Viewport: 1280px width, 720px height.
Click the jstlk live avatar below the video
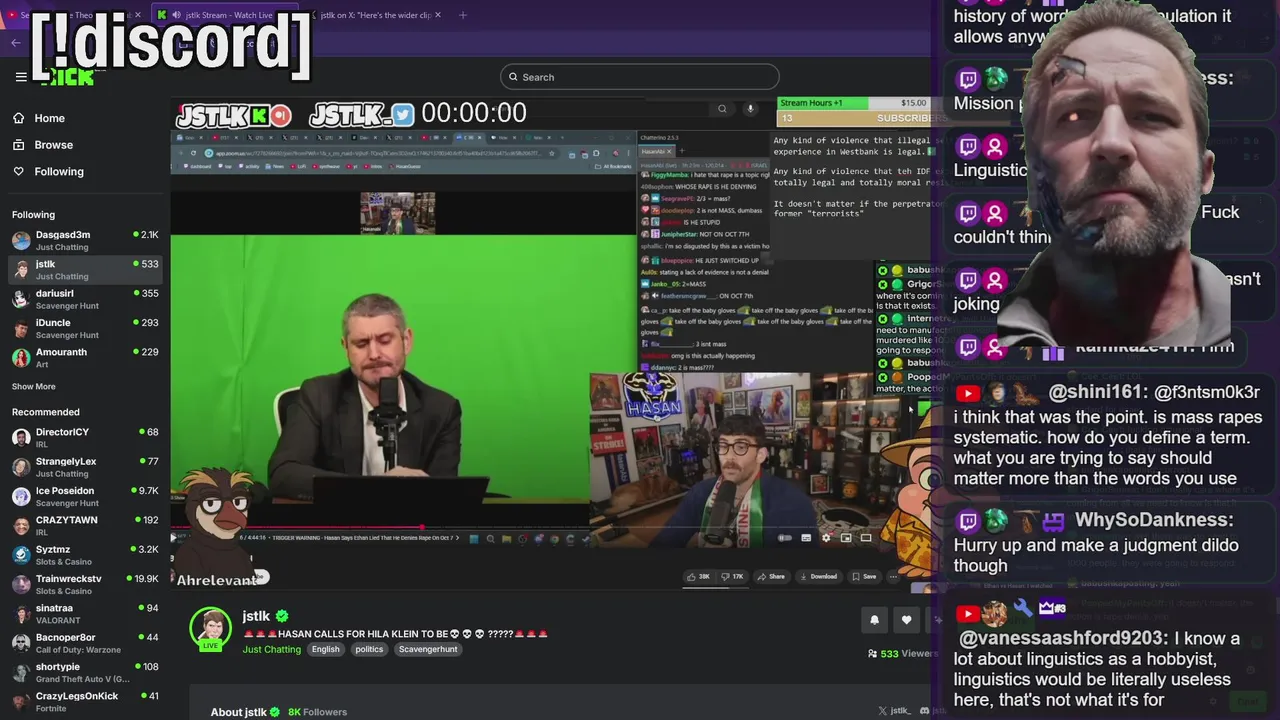tap(210, 629)
